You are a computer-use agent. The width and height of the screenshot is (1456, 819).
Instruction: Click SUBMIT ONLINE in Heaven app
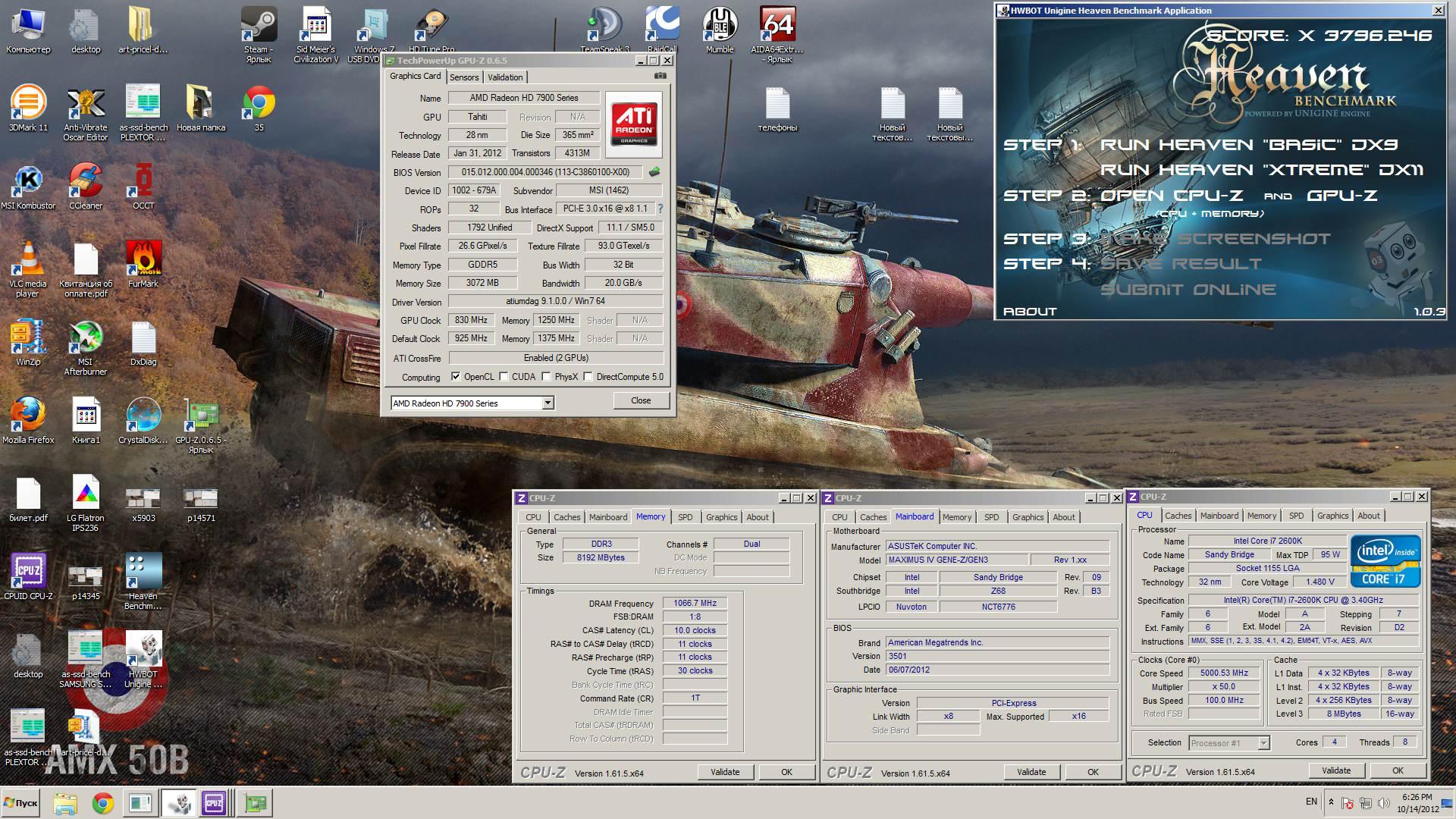[1188, 289]
